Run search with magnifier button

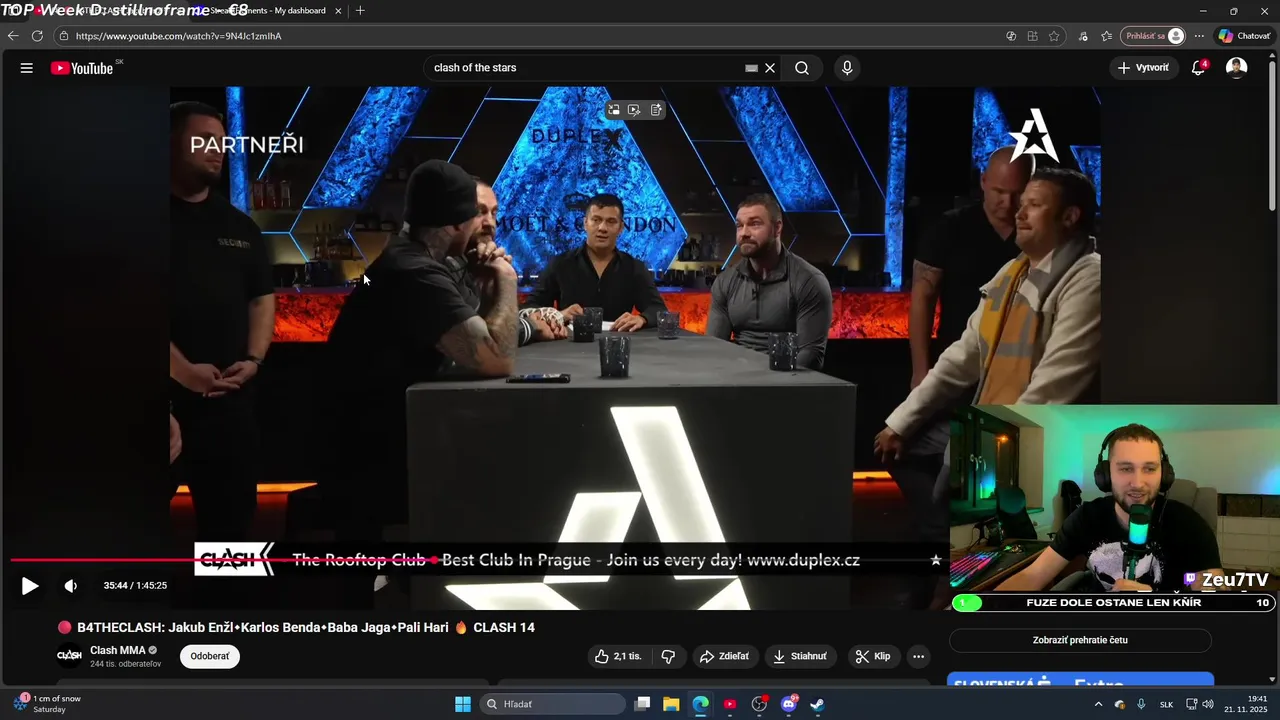pyautogui.click(x=802, y=68)
